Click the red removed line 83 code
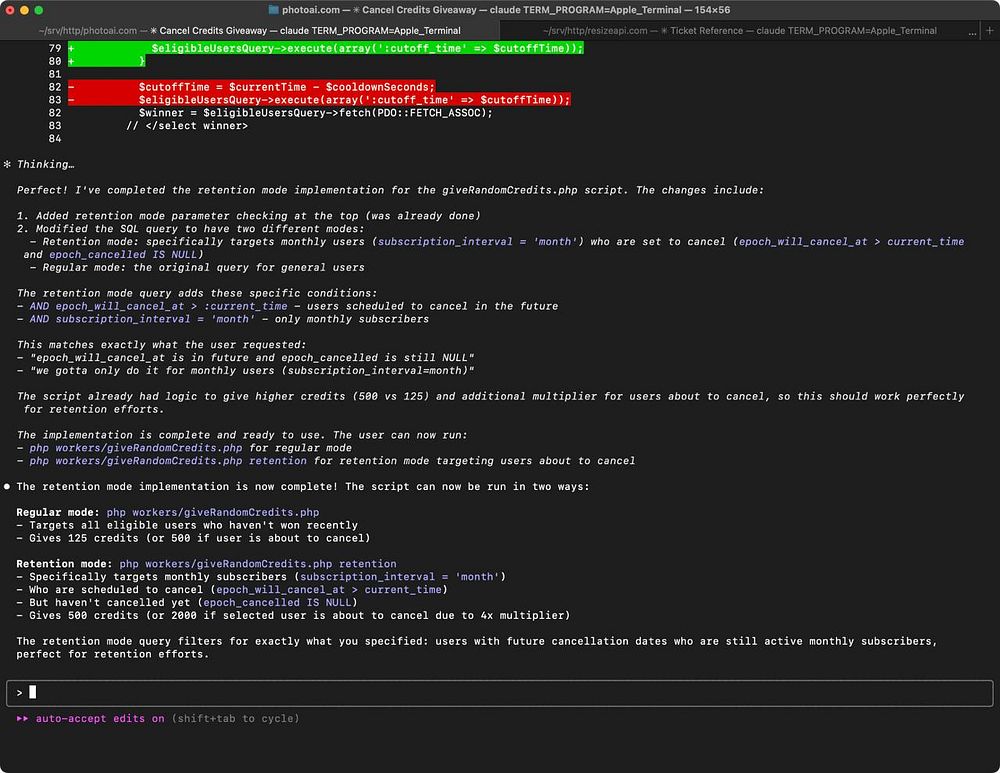1000x773 pixels. tap(320, 99)
